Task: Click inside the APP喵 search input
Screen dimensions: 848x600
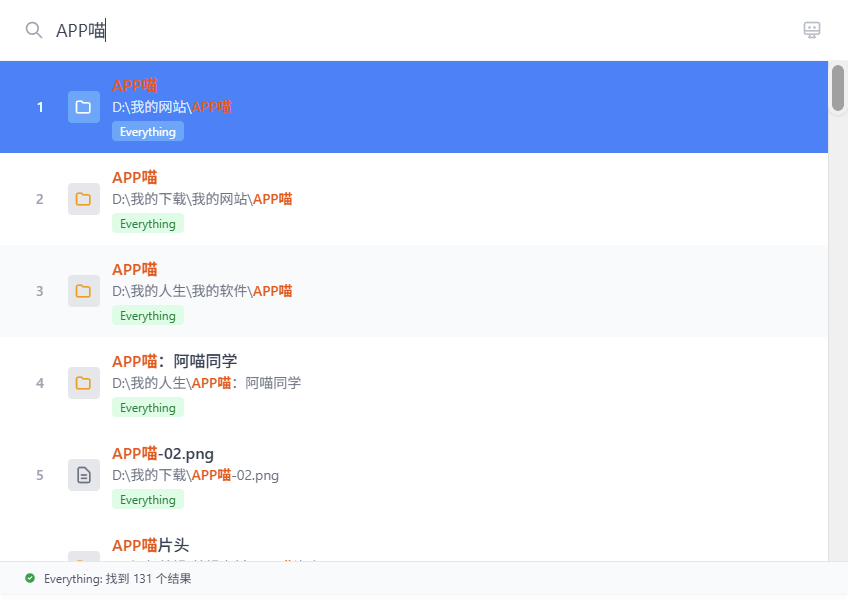Action: pos(200,30)
